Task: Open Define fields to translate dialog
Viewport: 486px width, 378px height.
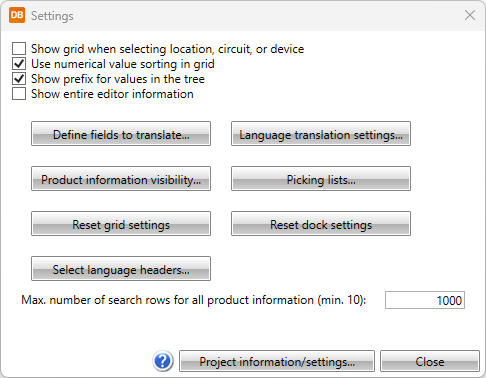Action: (121, 134)
